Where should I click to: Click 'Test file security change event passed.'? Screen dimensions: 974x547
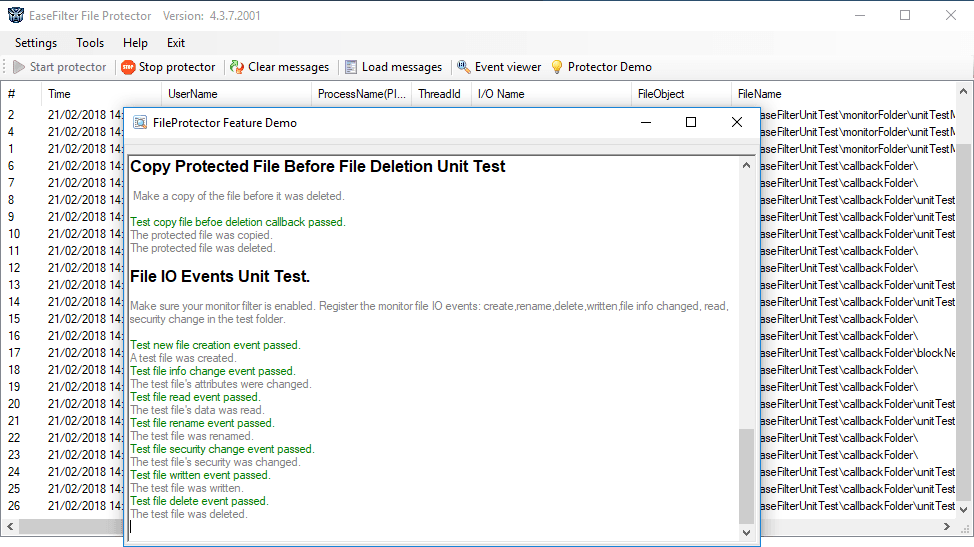(x=222, y=449)
